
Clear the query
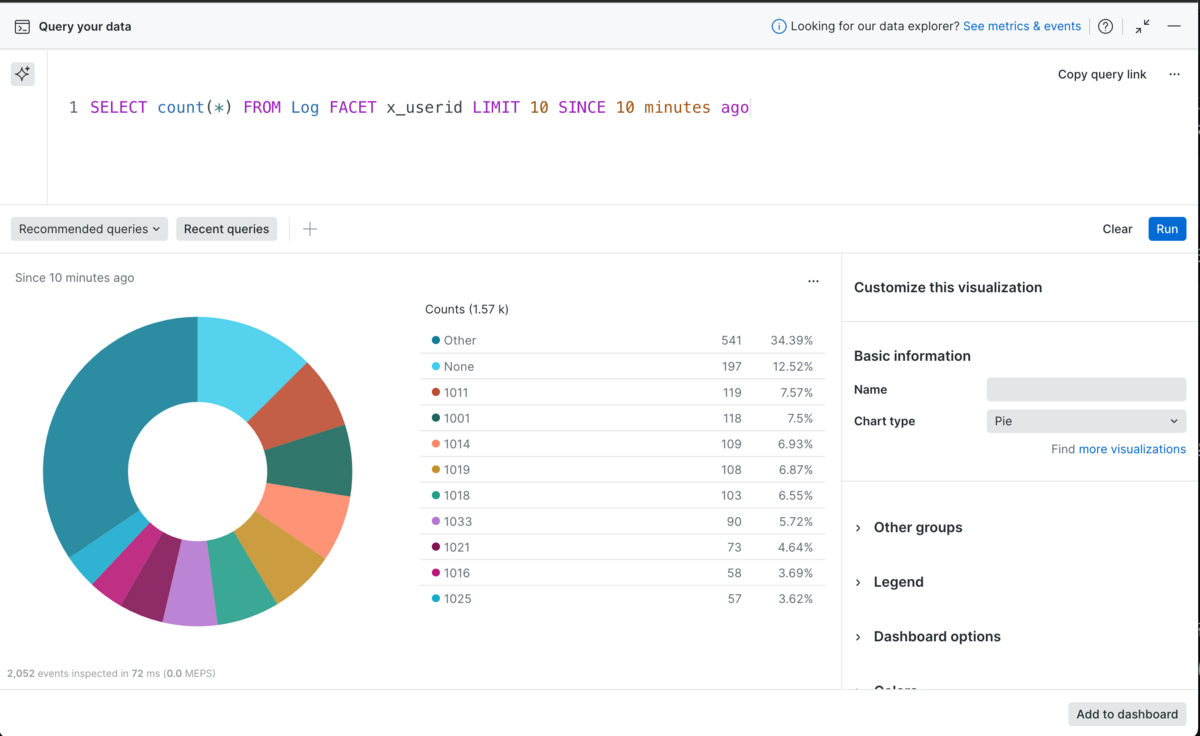(1117, 229)
